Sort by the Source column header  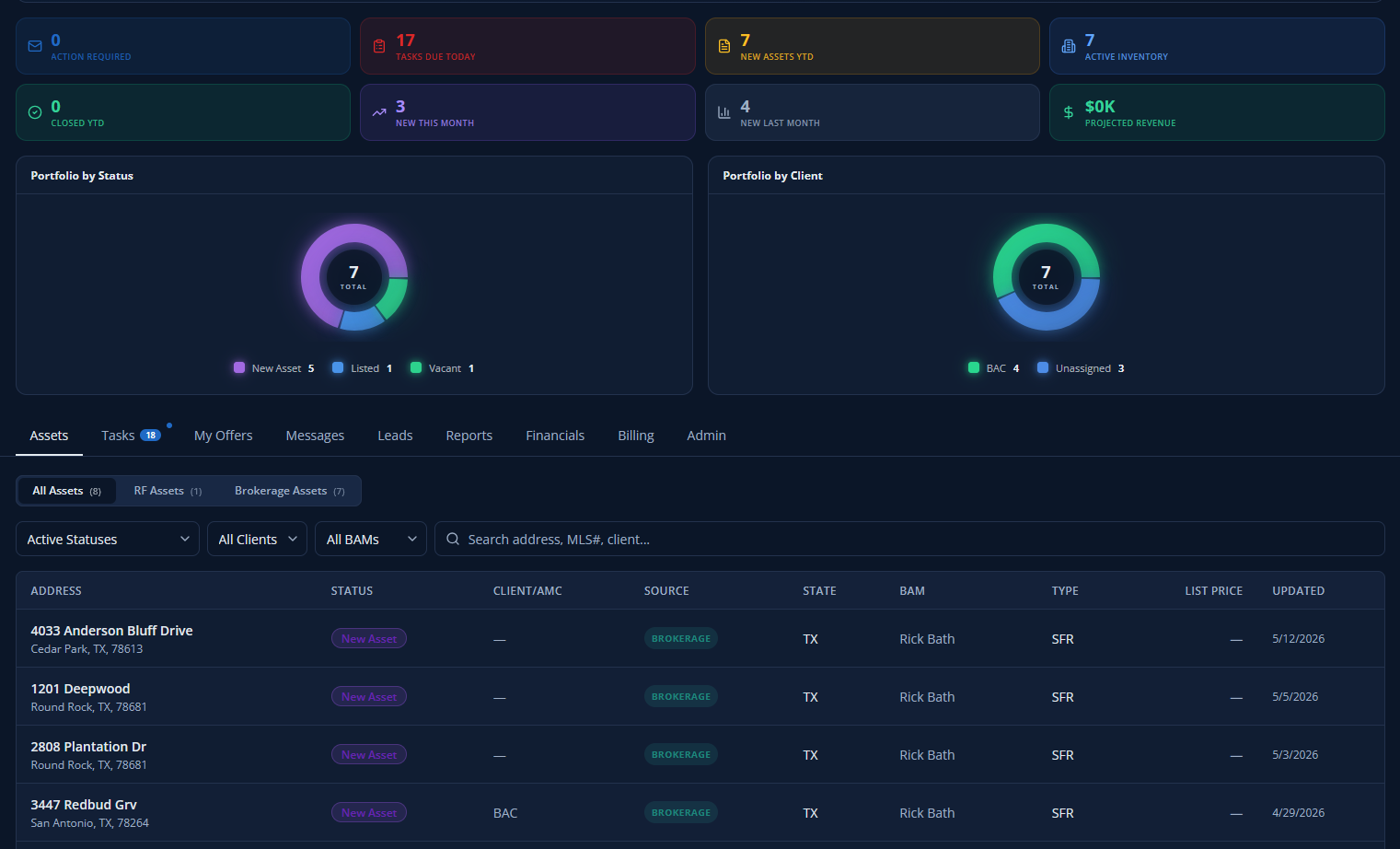(x=666, y=591)
